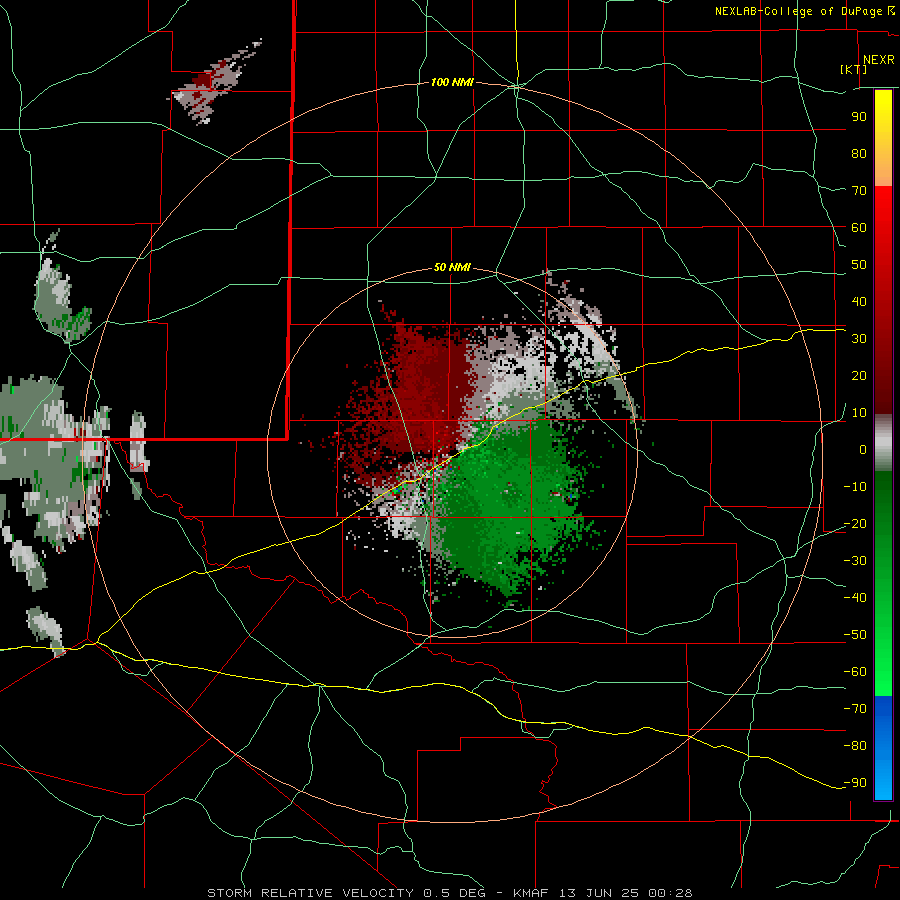Screen dimensions: 900x900
Task: Click the positive 70 knot scale label
Action: pyautogui.click(x=859, y=191)
